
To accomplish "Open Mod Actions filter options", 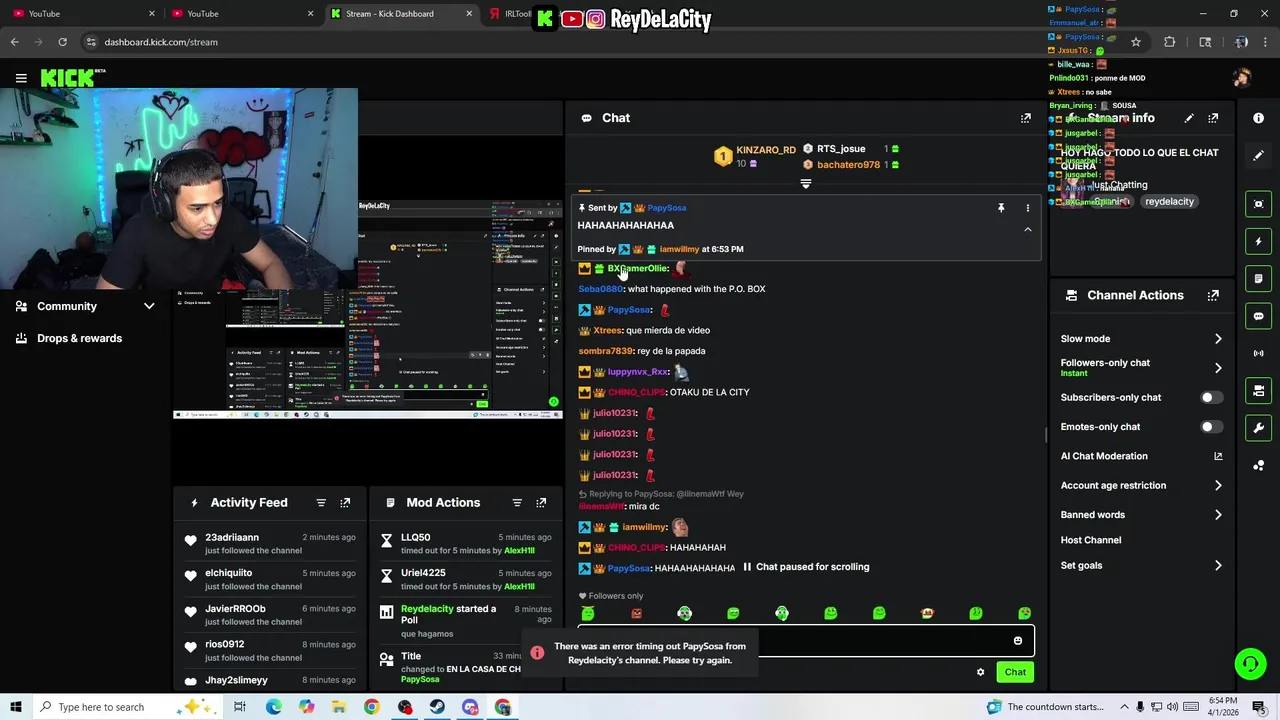I will point(517,503).
